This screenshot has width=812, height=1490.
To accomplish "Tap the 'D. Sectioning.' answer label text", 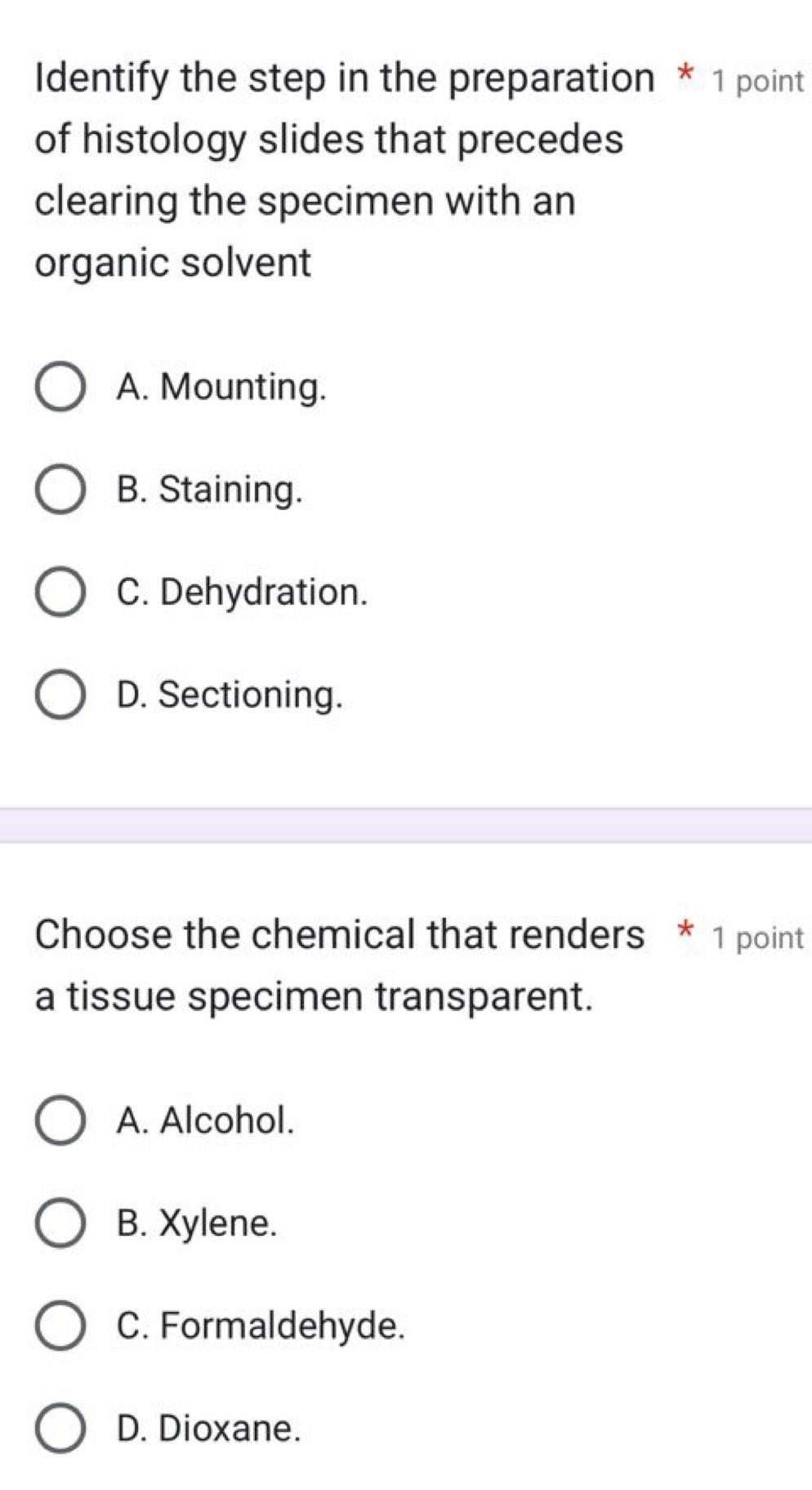I will [230, 695].
